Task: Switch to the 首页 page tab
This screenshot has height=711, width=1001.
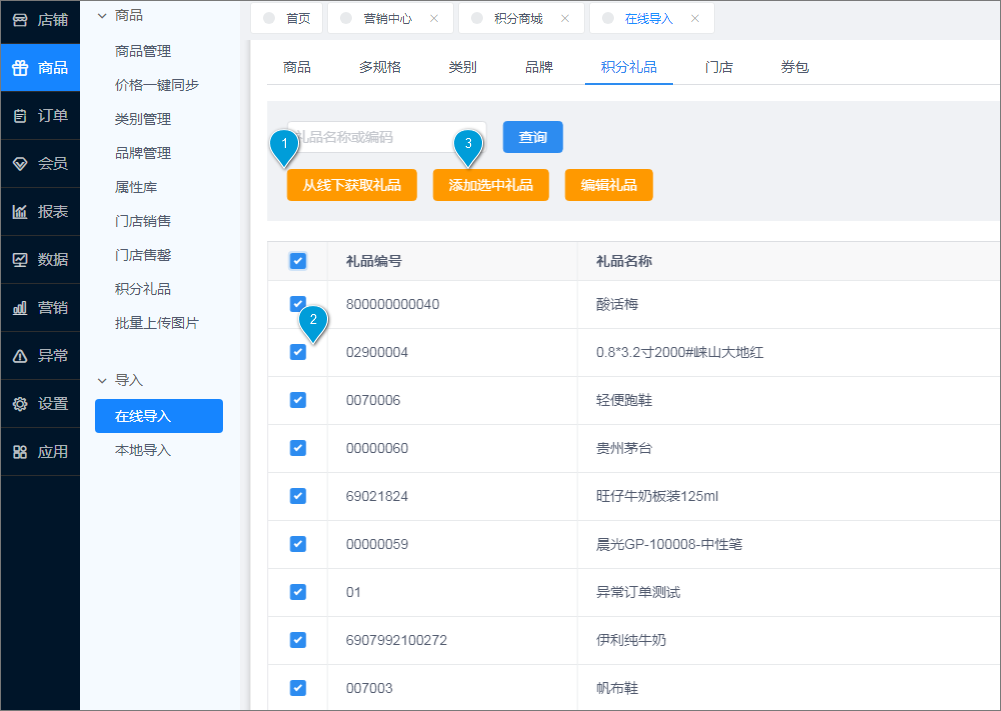Action: pyautogui.click(x=287, y=19)
